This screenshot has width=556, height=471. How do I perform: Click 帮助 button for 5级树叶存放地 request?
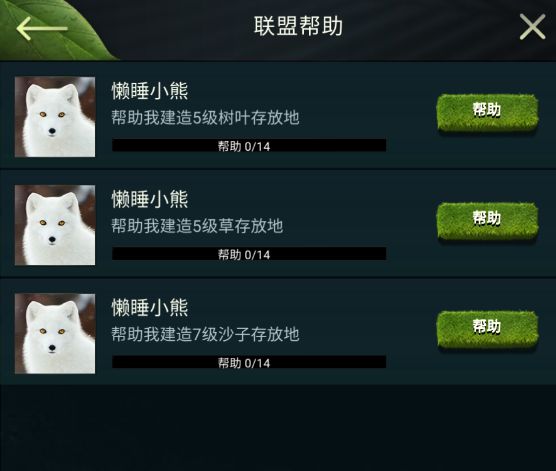point(488,112)
